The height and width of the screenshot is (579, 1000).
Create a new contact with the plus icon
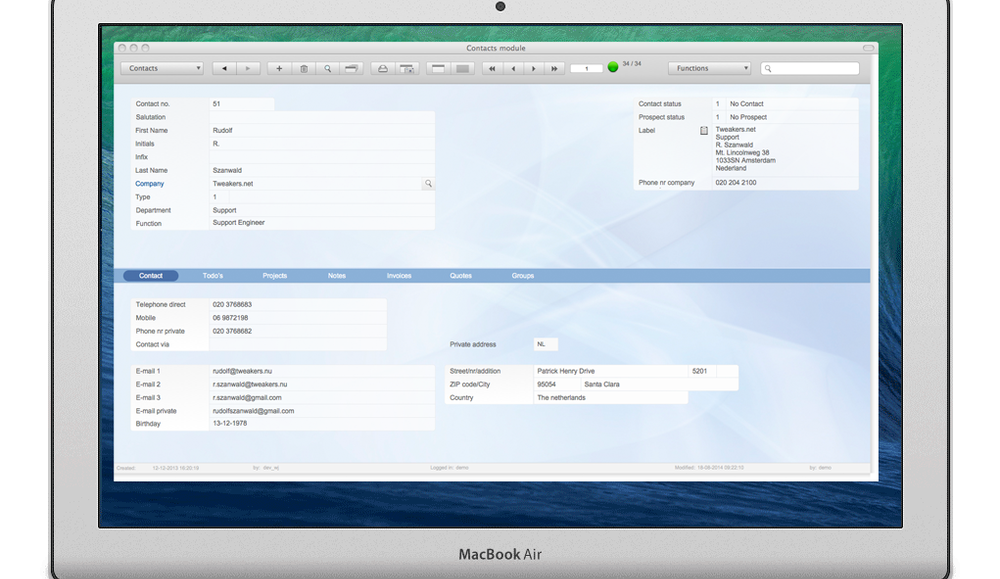point(279,68)
